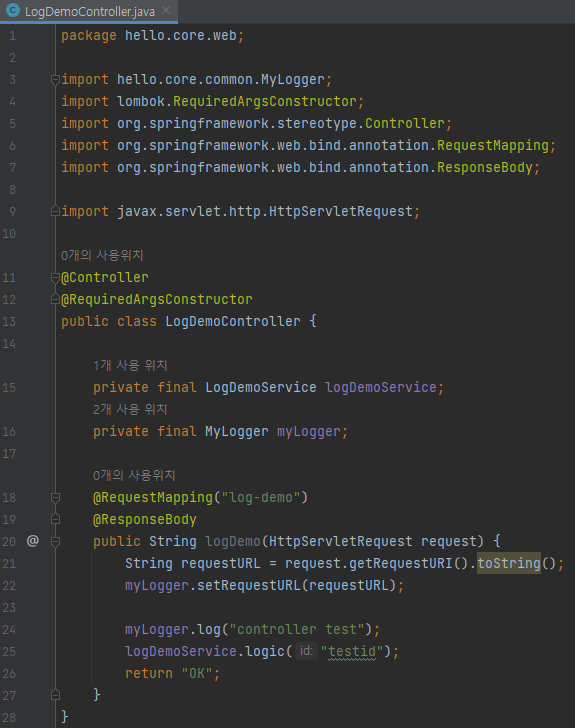
Task: Collapse annotation fold at @Controller line
Action: (55, 278)
